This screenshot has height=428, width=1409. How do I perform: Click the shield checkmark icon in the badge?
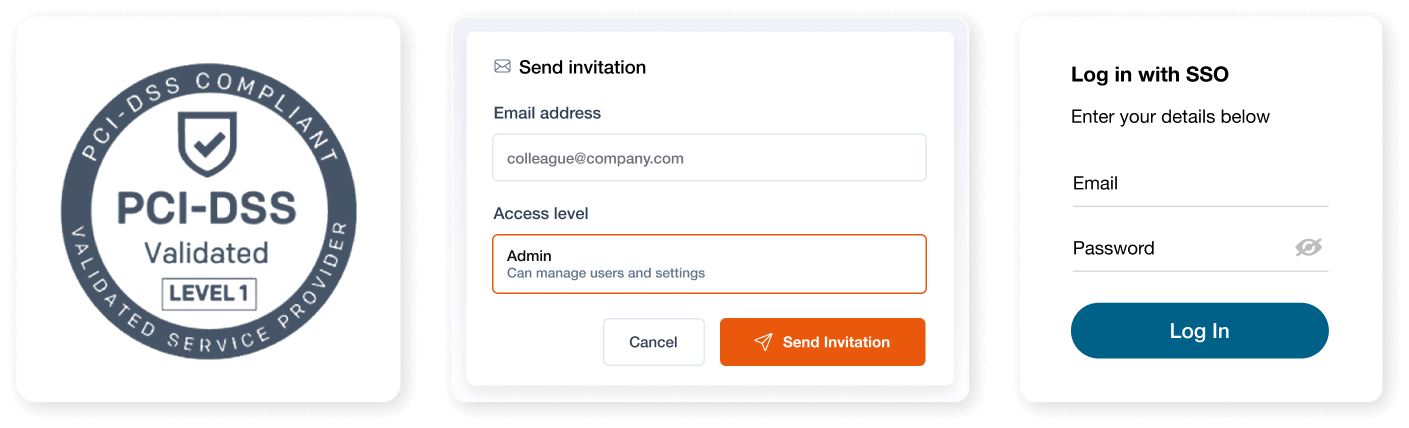[x=207, y=144]
